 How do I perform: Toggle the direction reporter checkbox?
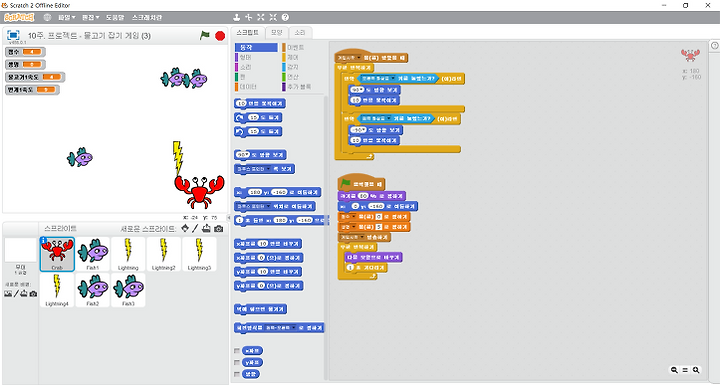pyautogui.click(x=237, y=374)
